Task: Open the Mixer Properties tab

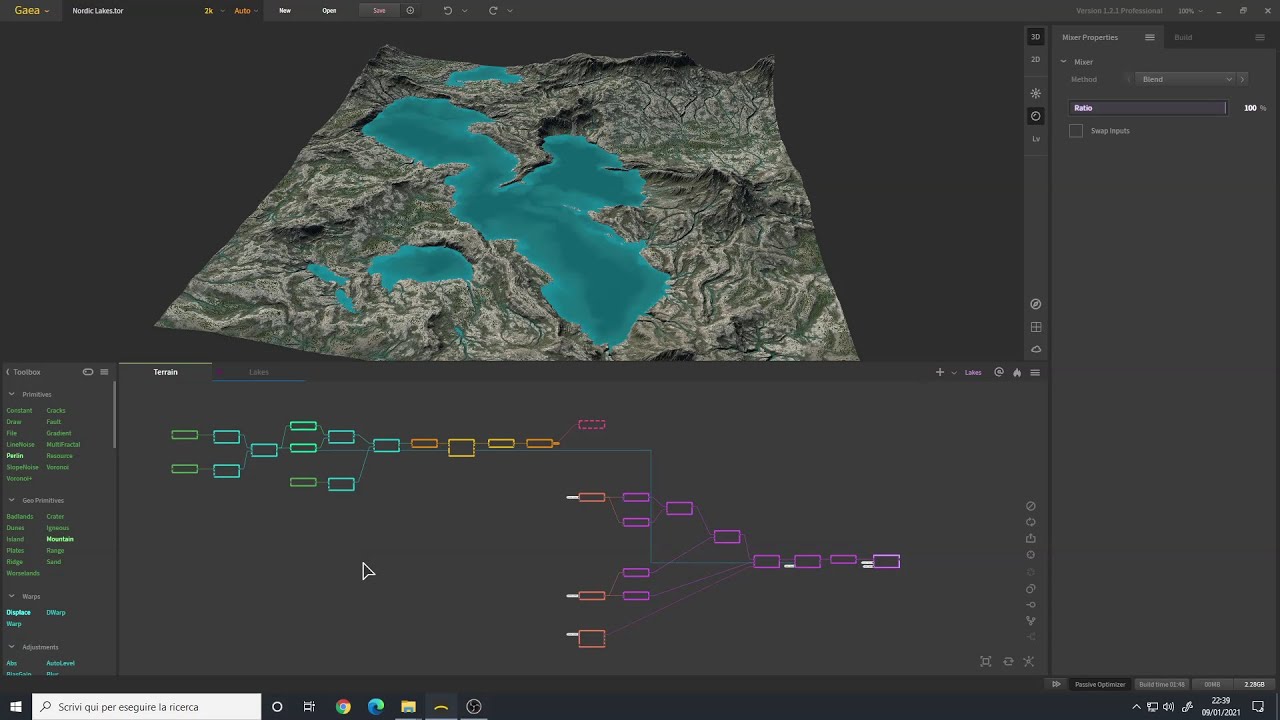Action: click(1090, 37)
